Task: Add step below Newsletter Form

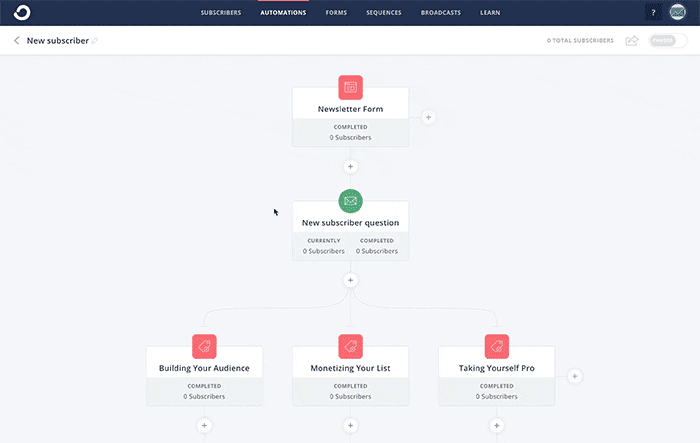Action: [x=350, y=166]
